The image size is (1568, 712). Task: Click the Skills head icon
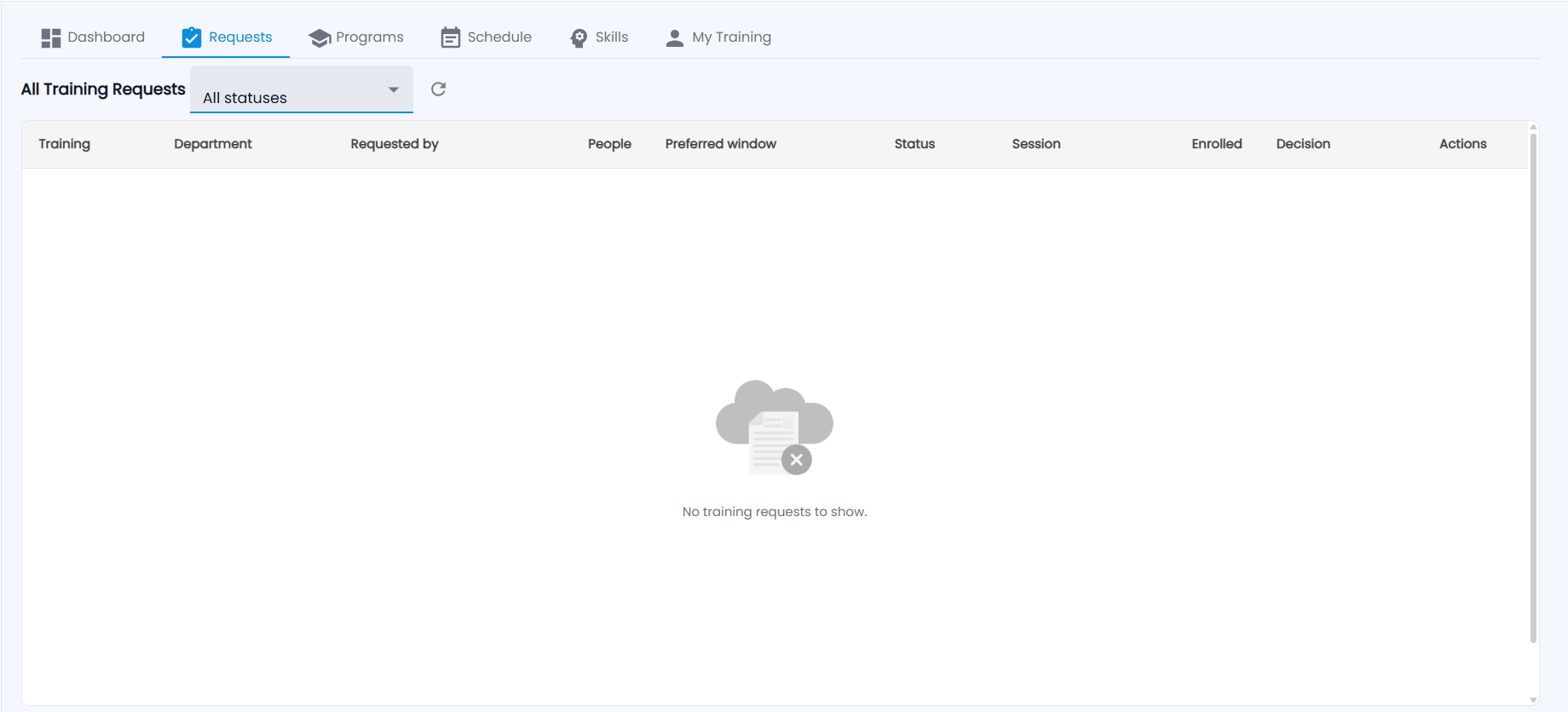coord(579,37)
